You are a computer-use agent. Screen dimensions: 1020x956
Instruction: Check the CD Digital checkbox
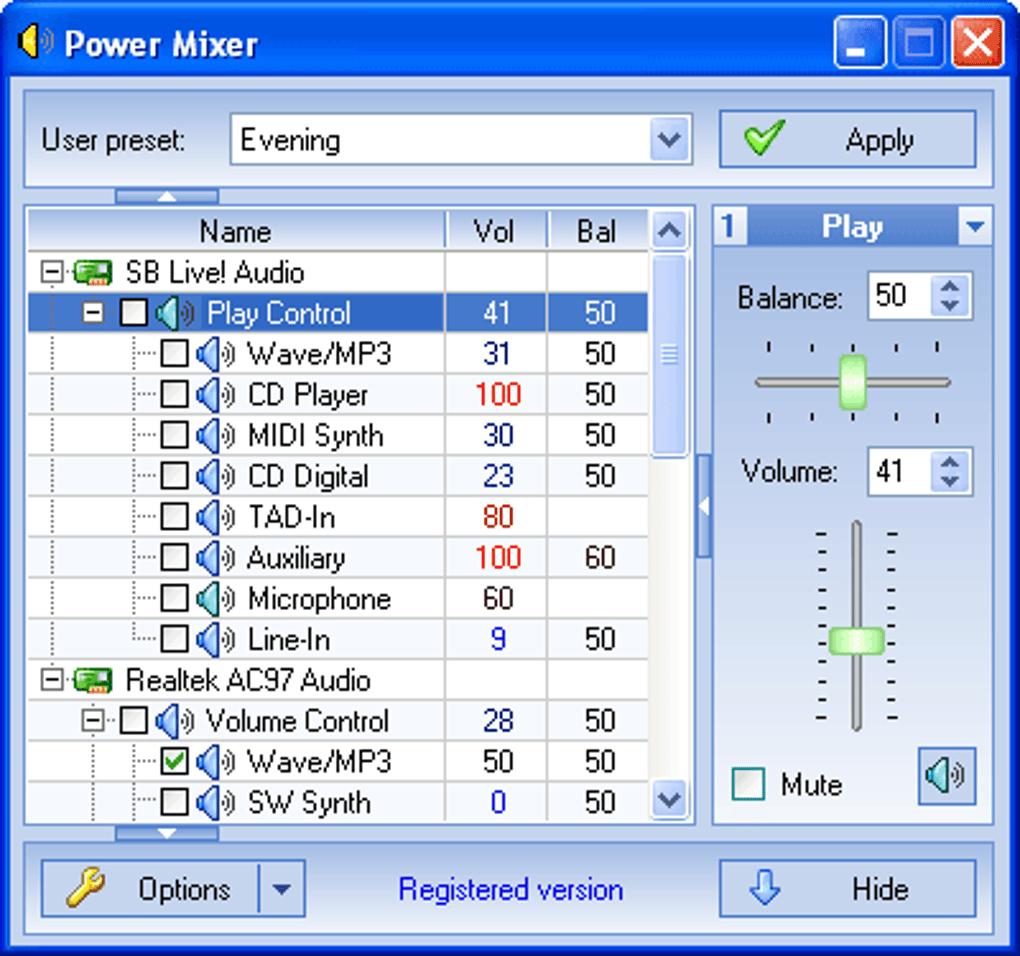coord(174,476)
